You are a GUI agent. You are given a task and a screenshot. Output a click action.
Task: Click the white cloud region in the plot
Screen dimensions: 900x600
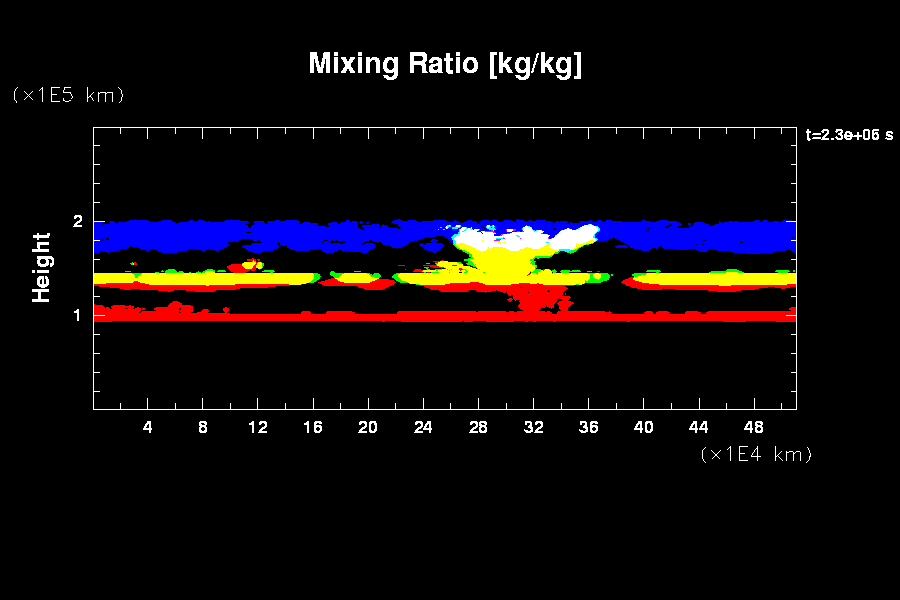500,239
